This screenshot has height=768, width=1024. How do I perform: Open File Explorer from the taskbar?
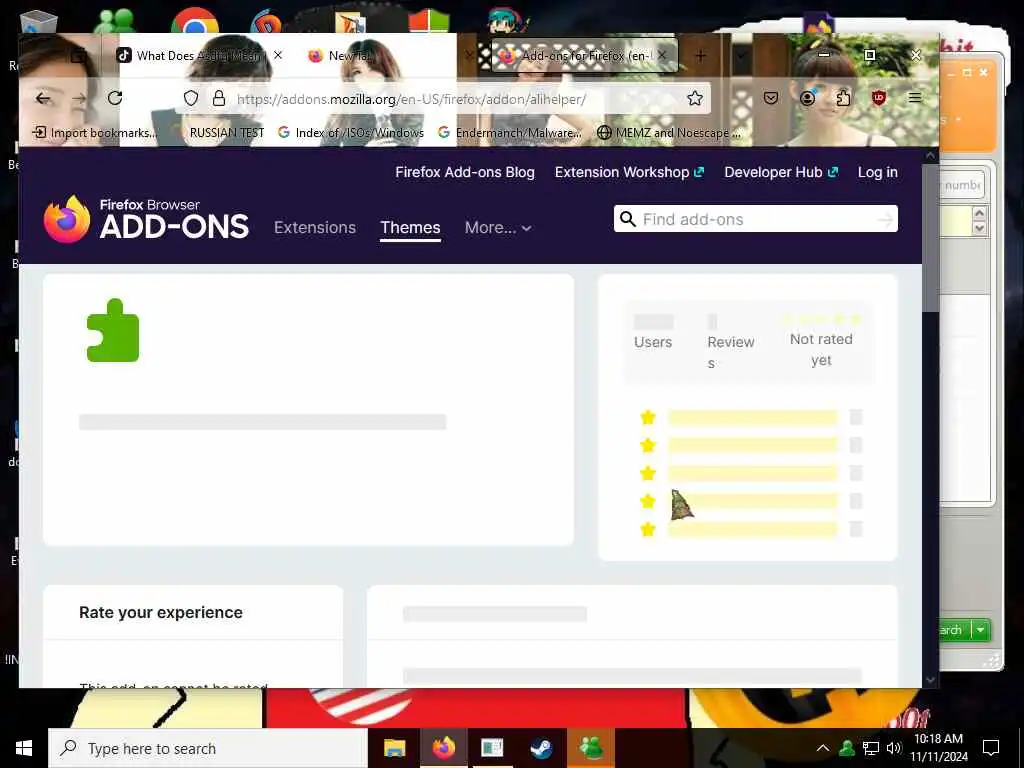(x=394, y=748)
